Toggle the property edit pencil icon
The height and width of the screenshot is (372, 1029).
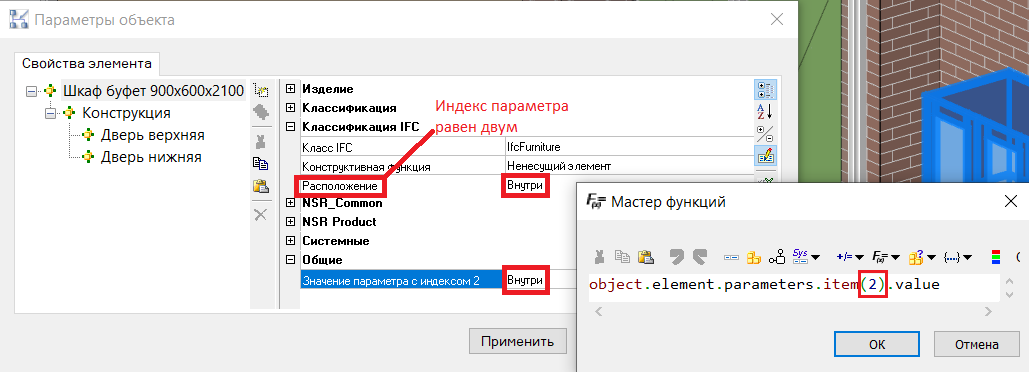click(x=765, y=155)
